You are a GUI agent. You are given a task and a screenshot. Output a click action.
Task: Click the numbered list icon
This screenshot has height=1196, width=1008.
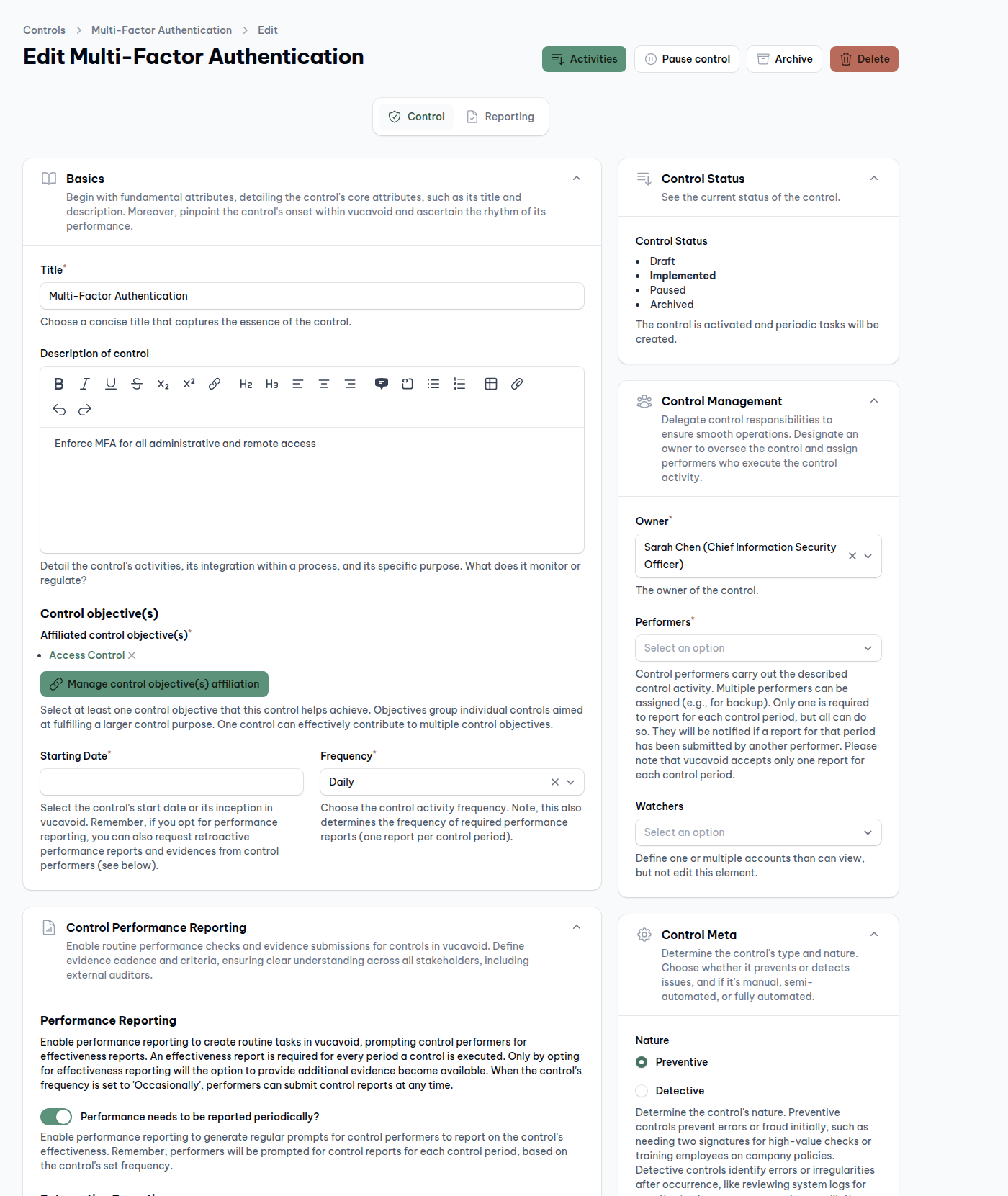coord(459,384)
